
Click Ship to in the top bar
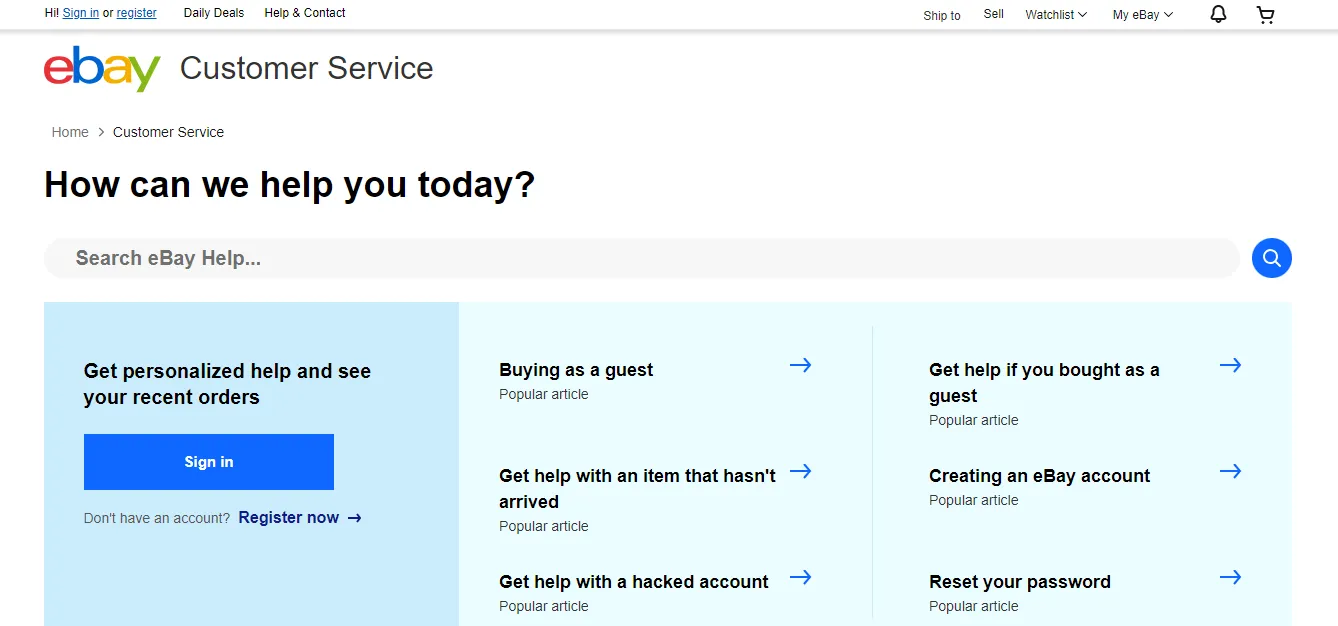(x=942, y=15)
